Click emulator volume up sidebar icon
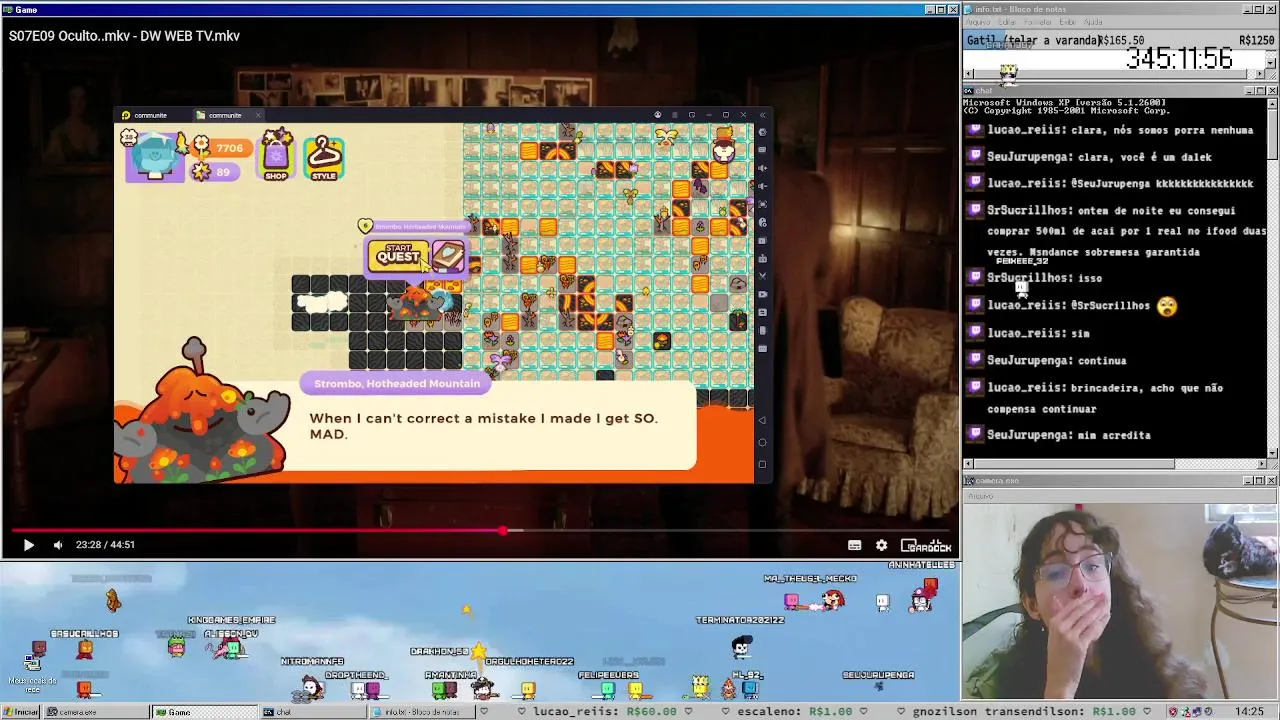Viewport: 1280px width, 720px height. click(x=763, y=167)
